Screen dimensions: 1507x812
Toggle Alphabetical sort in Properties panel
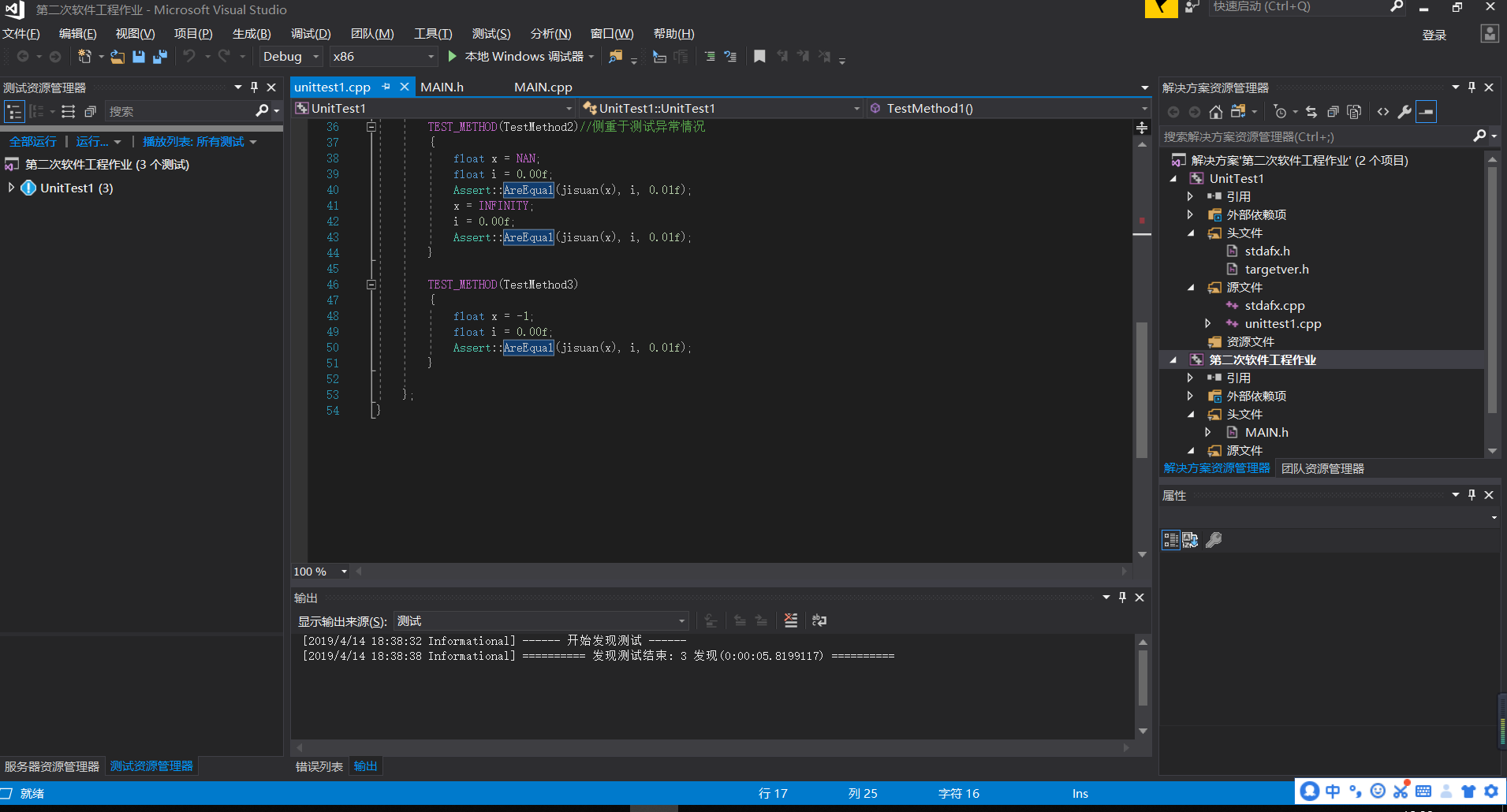click(1191, 540)
